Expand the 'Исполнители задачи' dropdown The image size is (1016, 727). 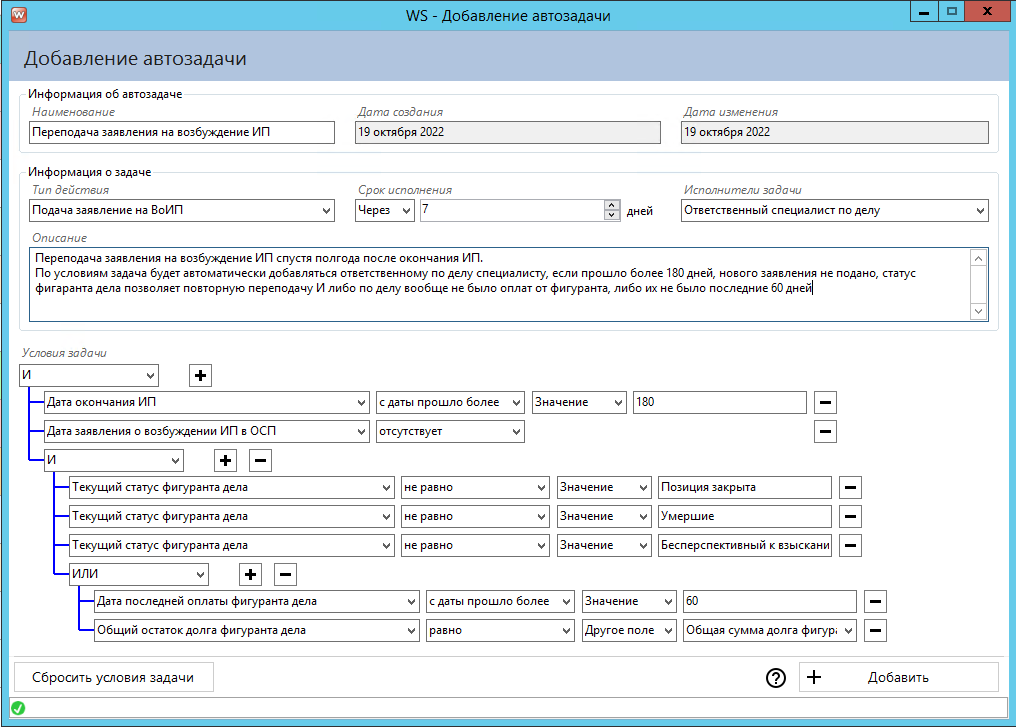tap(834, 210)
